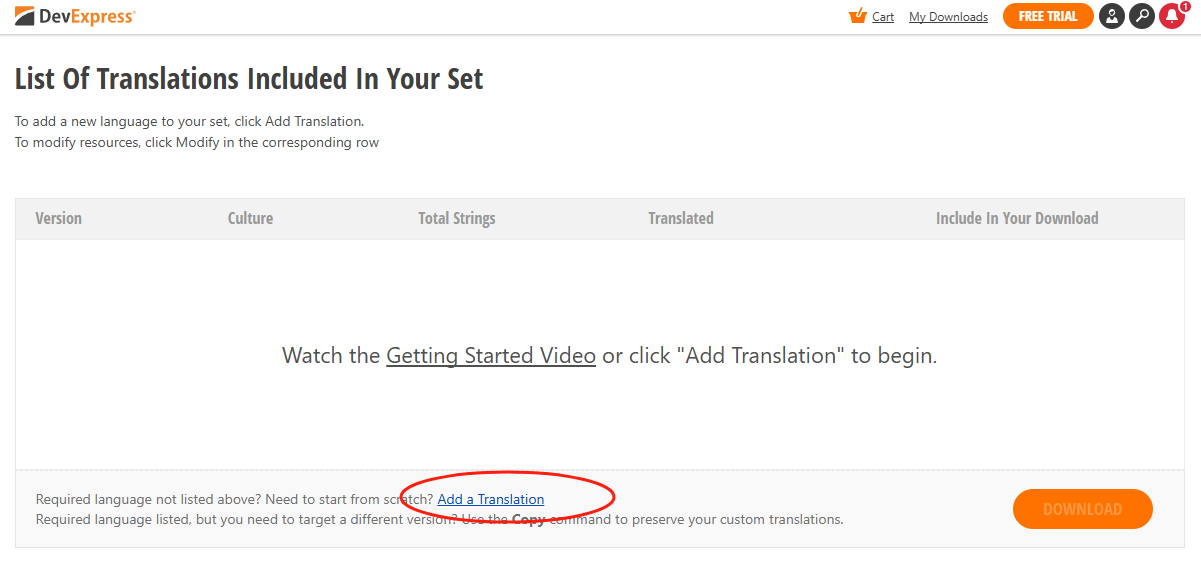Click the Add a Translation link
The height and width of the screenshot is (569, 1201).
tap(491, 499)
